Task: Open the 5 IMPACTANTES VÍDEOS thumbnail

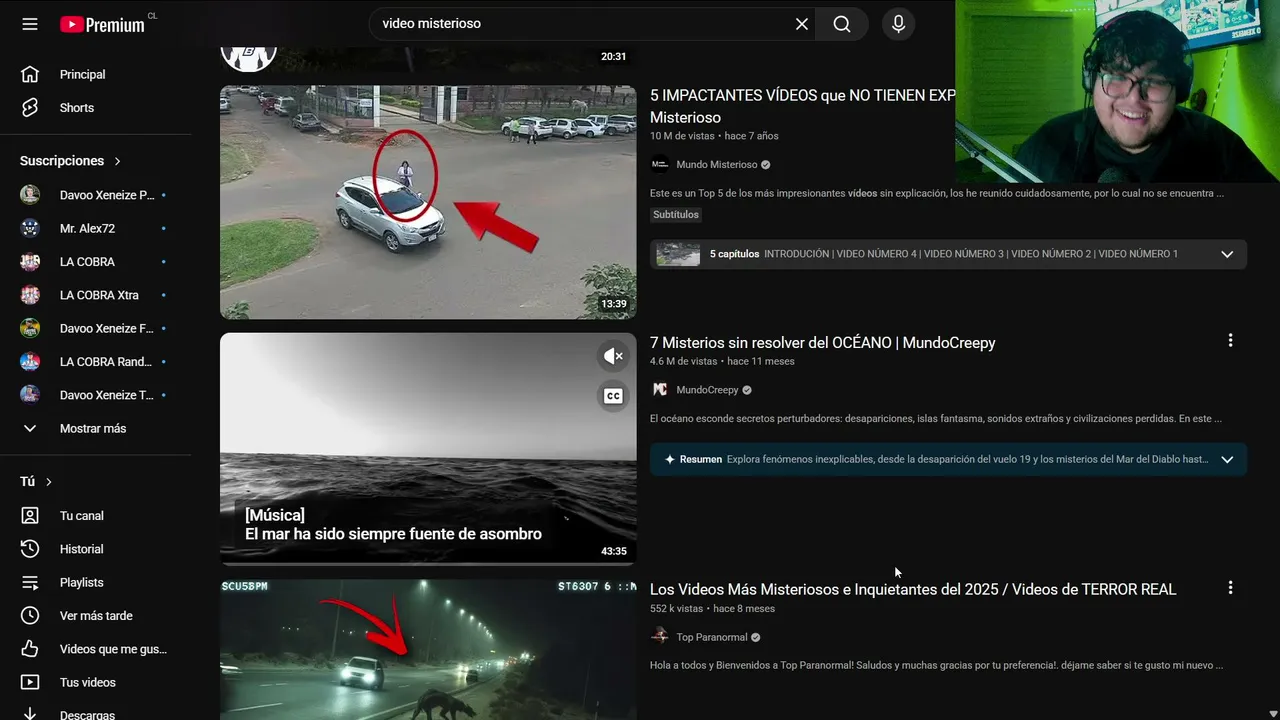Action: pyautogui.click(x=428, y=202)
